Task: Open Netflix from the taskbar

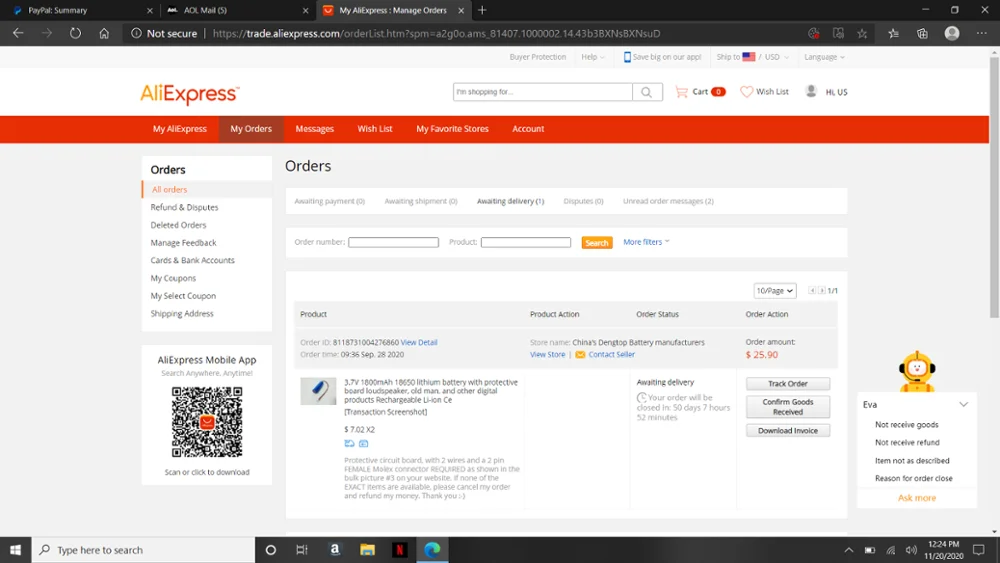Action: point(400,550)
